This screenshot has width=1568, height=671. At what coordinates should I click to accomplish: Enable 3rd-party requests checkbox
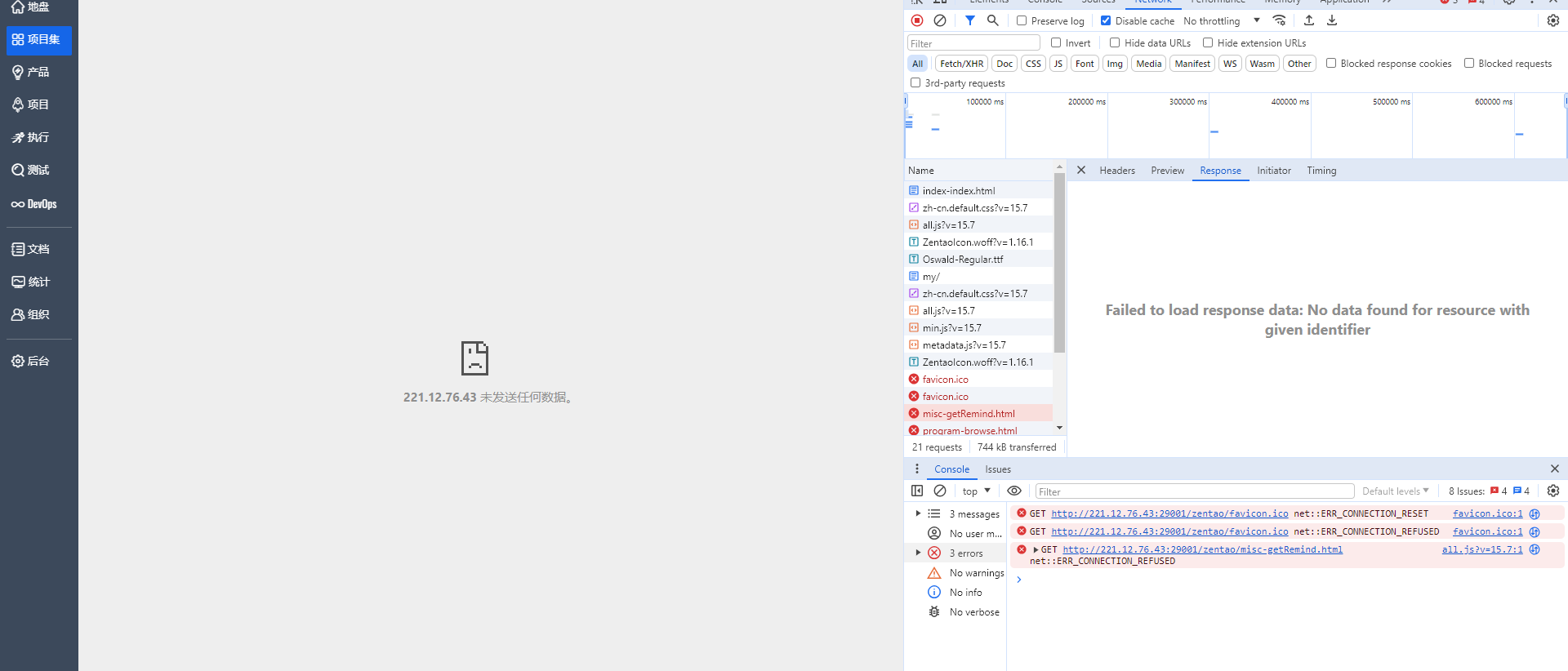(915, 83)
